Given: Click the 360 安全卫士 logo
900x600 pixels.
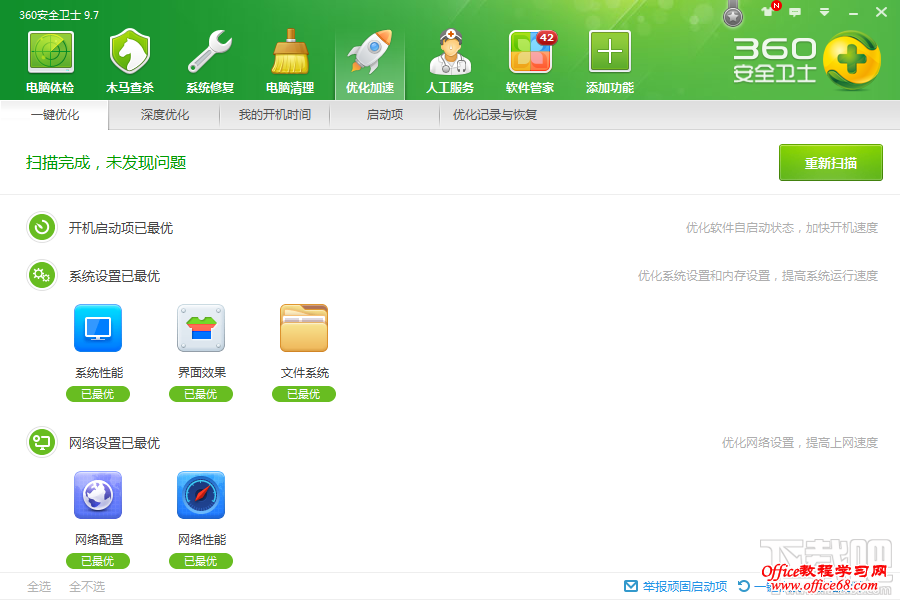Looking at the screenshot, I should coord(806,60).
